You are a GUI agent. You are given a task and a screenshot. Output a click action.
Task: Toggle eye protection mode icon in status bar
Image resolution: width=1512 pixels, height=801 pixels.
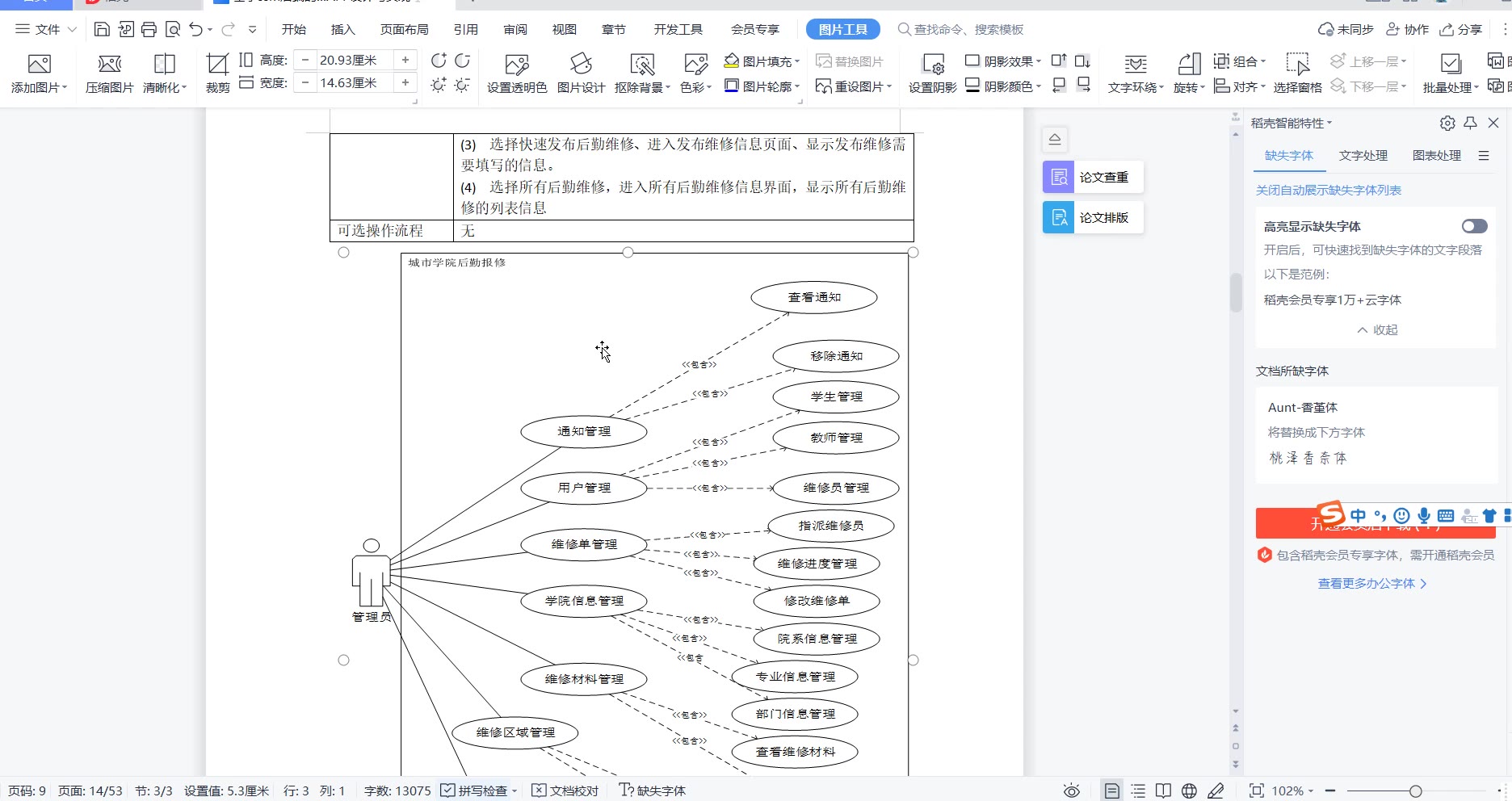pyautogui.click(x=1071, y=791)
